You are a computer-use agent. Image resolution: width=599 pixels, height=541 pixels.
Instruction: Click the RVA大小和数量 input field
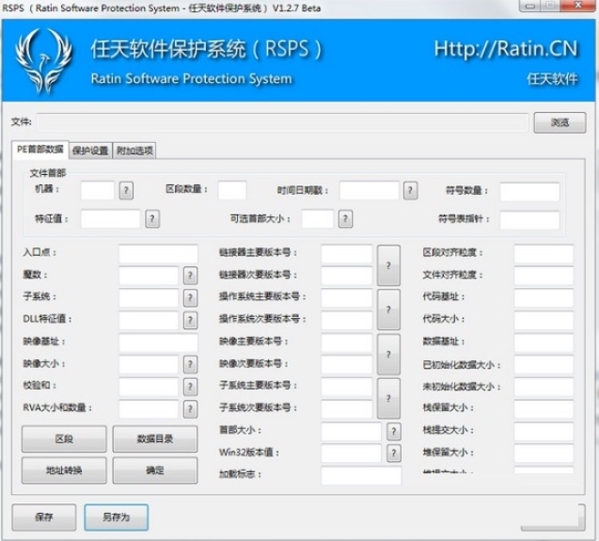(x=149, y=409)
